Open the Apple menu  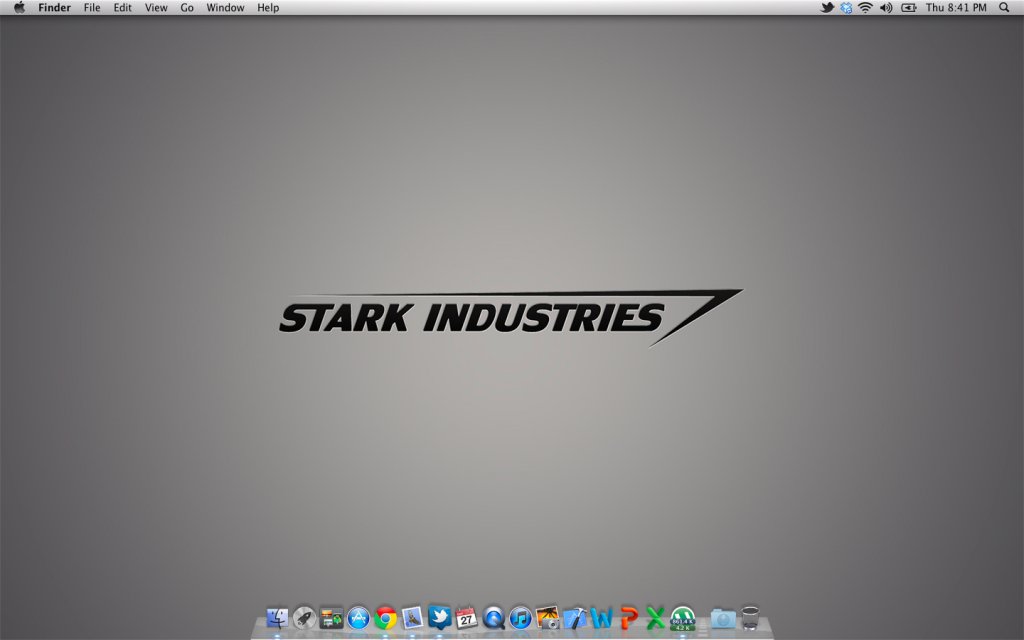click(20, 8)
